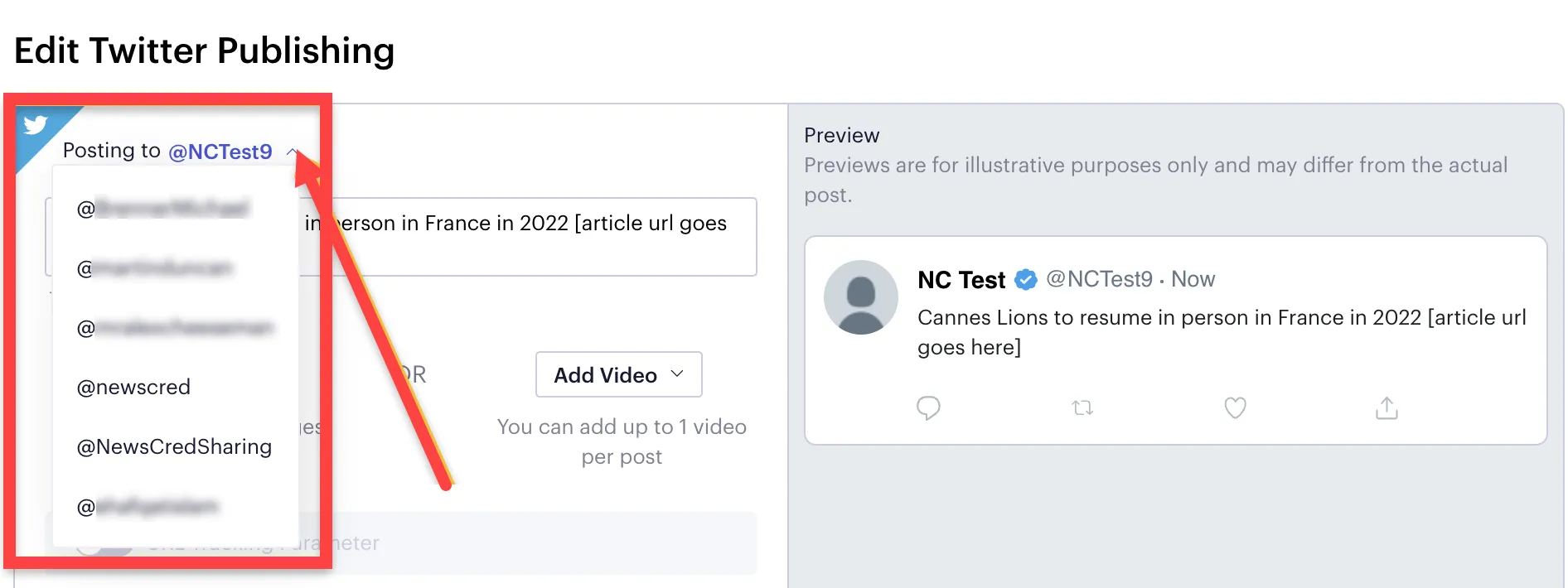Click the Twitter bird icon
1568x588 pixels.
pos(35,125)
